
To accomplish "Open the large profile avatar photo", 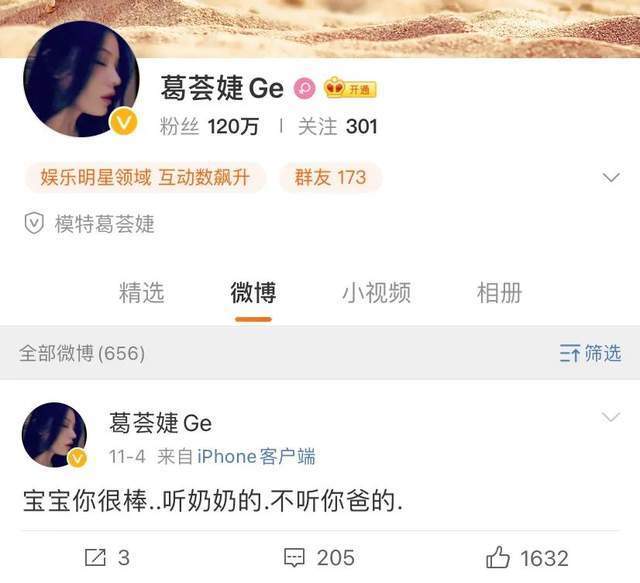I will pos(81,79).
